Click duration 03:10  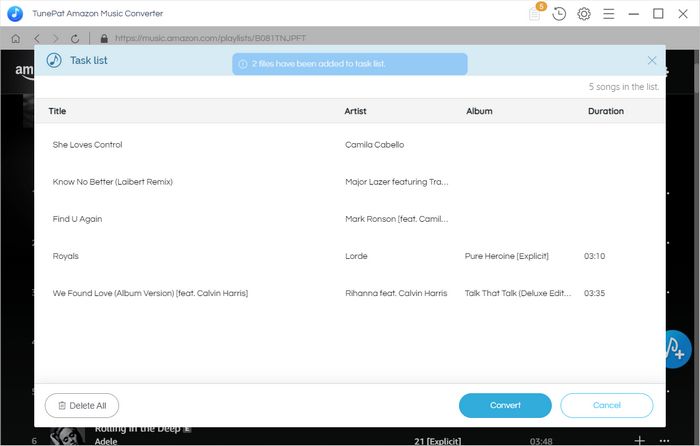[x=595, y=256]
